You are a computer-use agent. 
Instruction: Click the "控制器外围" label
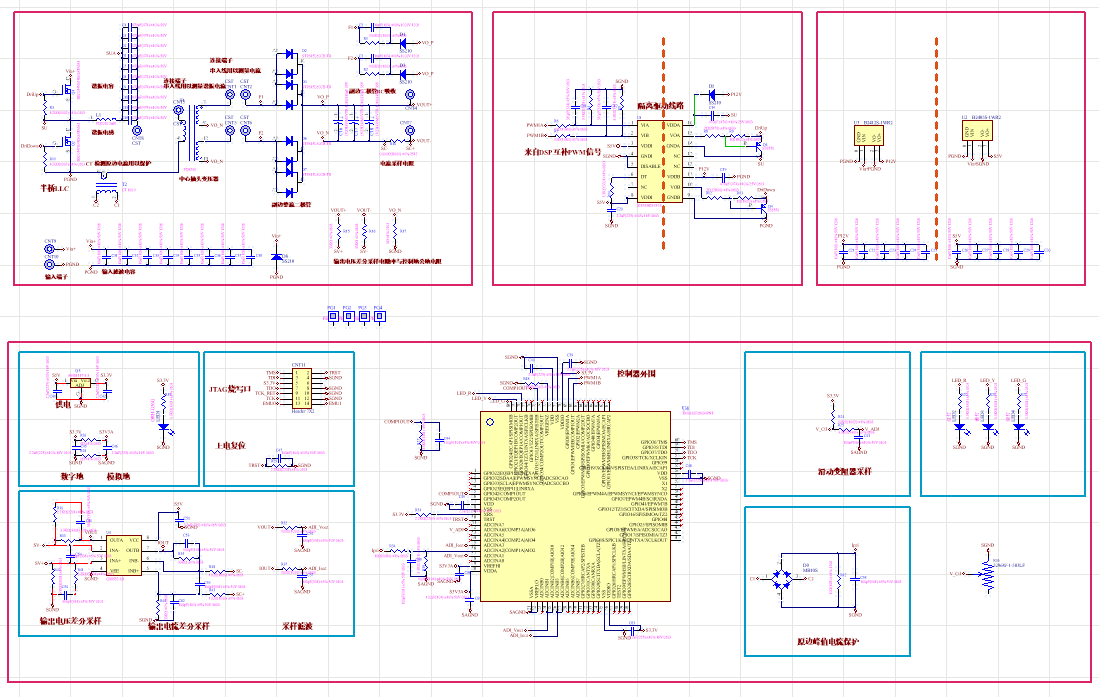[636, 374]
